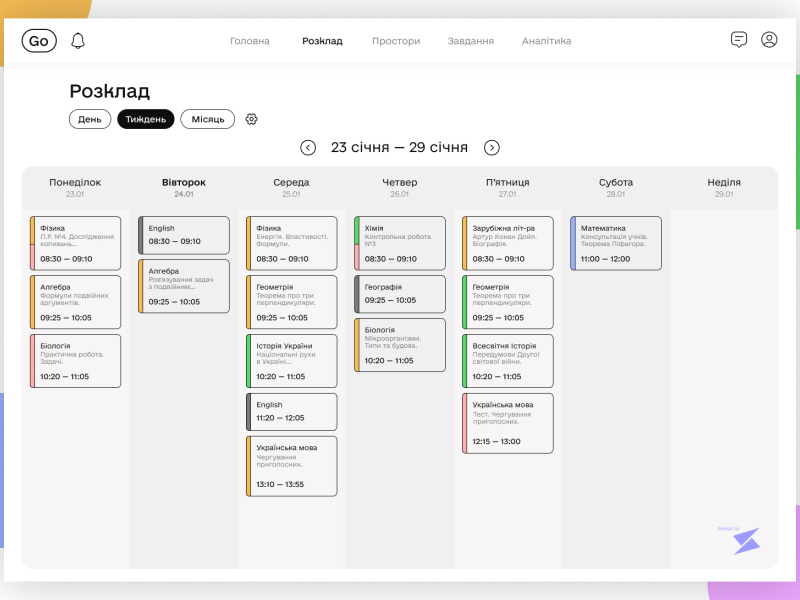Navigate to Простори section
The height and width of the screenshot is (600, 800).
tap(396, 41)
